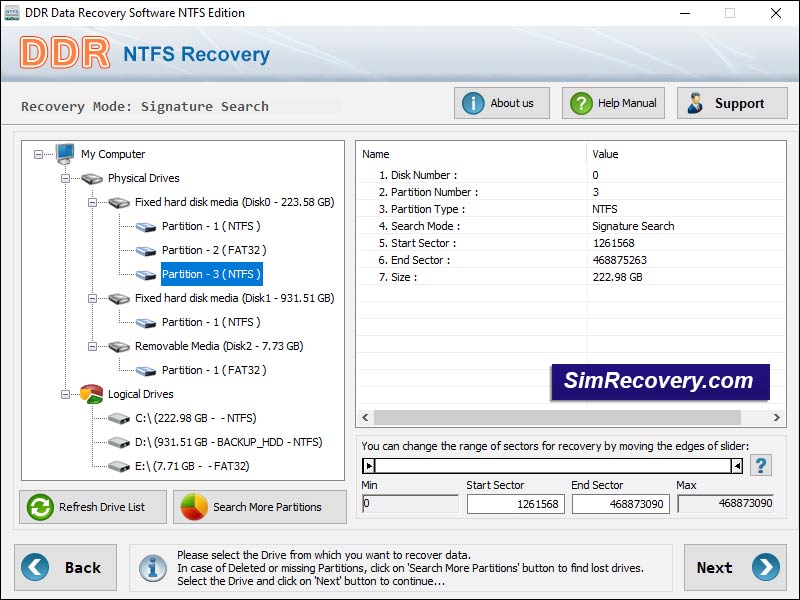The image size is (800, 600).
Task: Select Partition - 3 (NTFS) label
Action: (x=212, y=274)
